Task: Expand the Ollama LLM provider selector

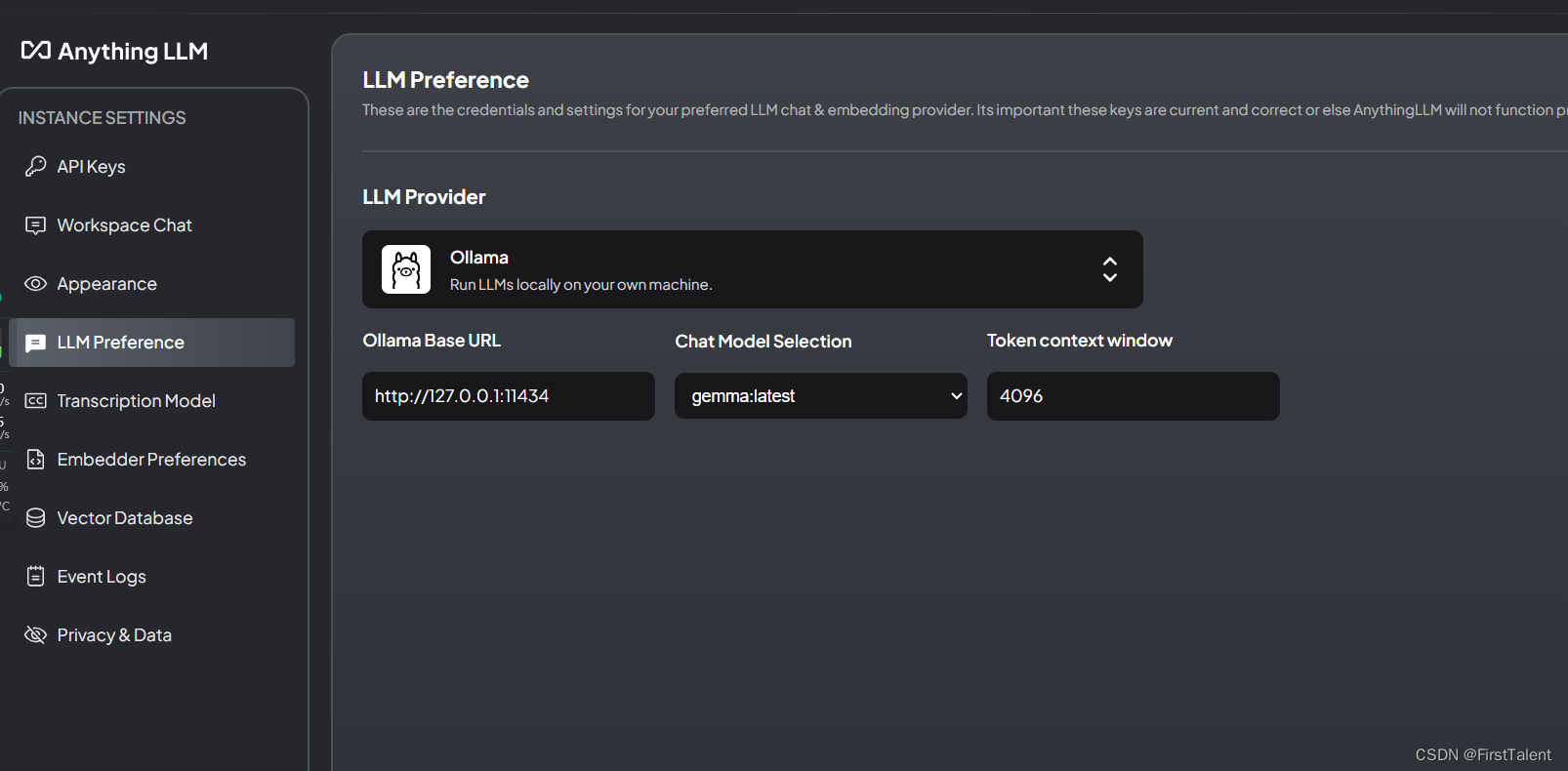Action: click(x=753, y=269)
